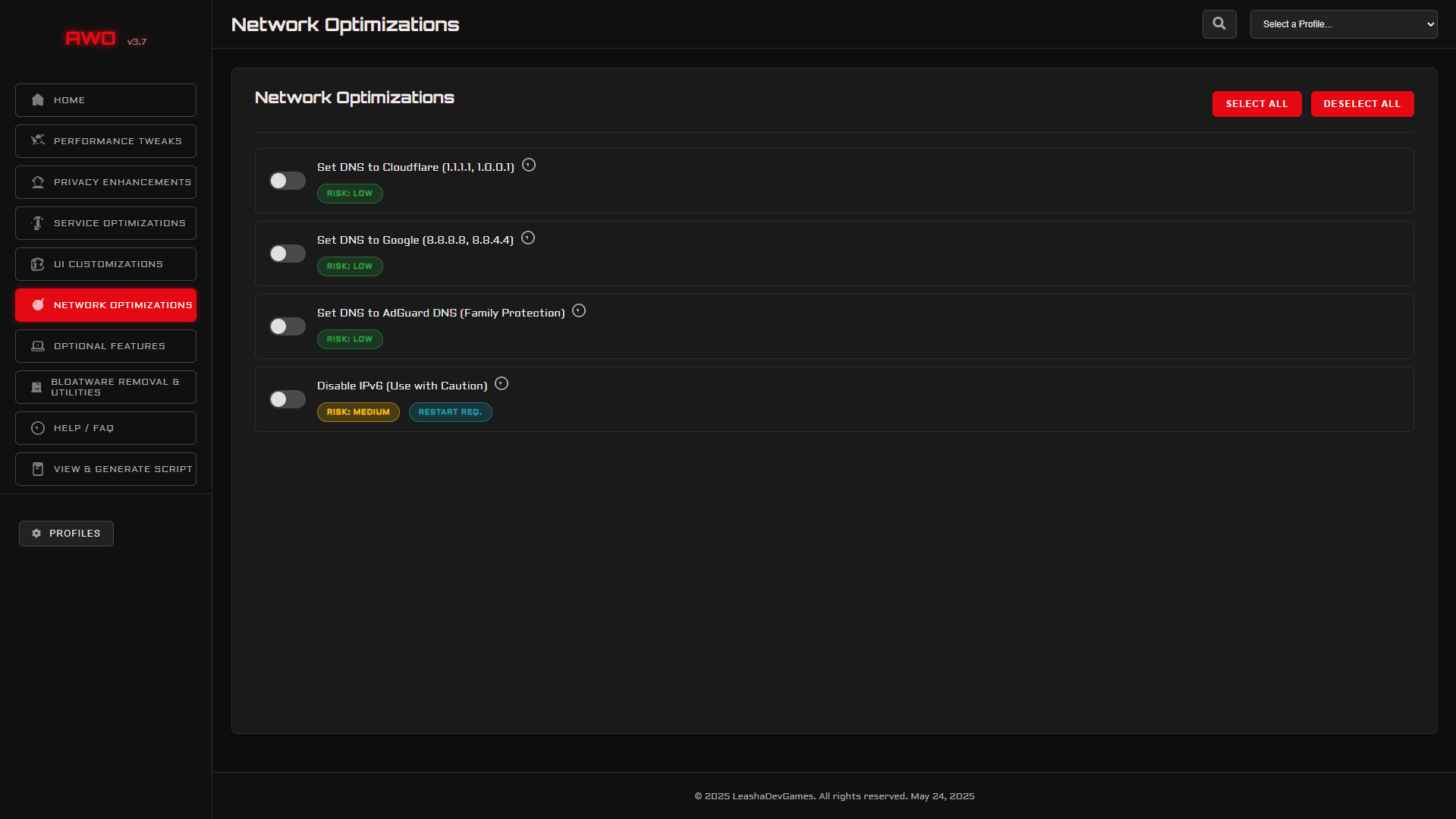Viewport: 1456px width, 819px height.
Task: Click the Risk: Medium badge
Action: [358, 412]
